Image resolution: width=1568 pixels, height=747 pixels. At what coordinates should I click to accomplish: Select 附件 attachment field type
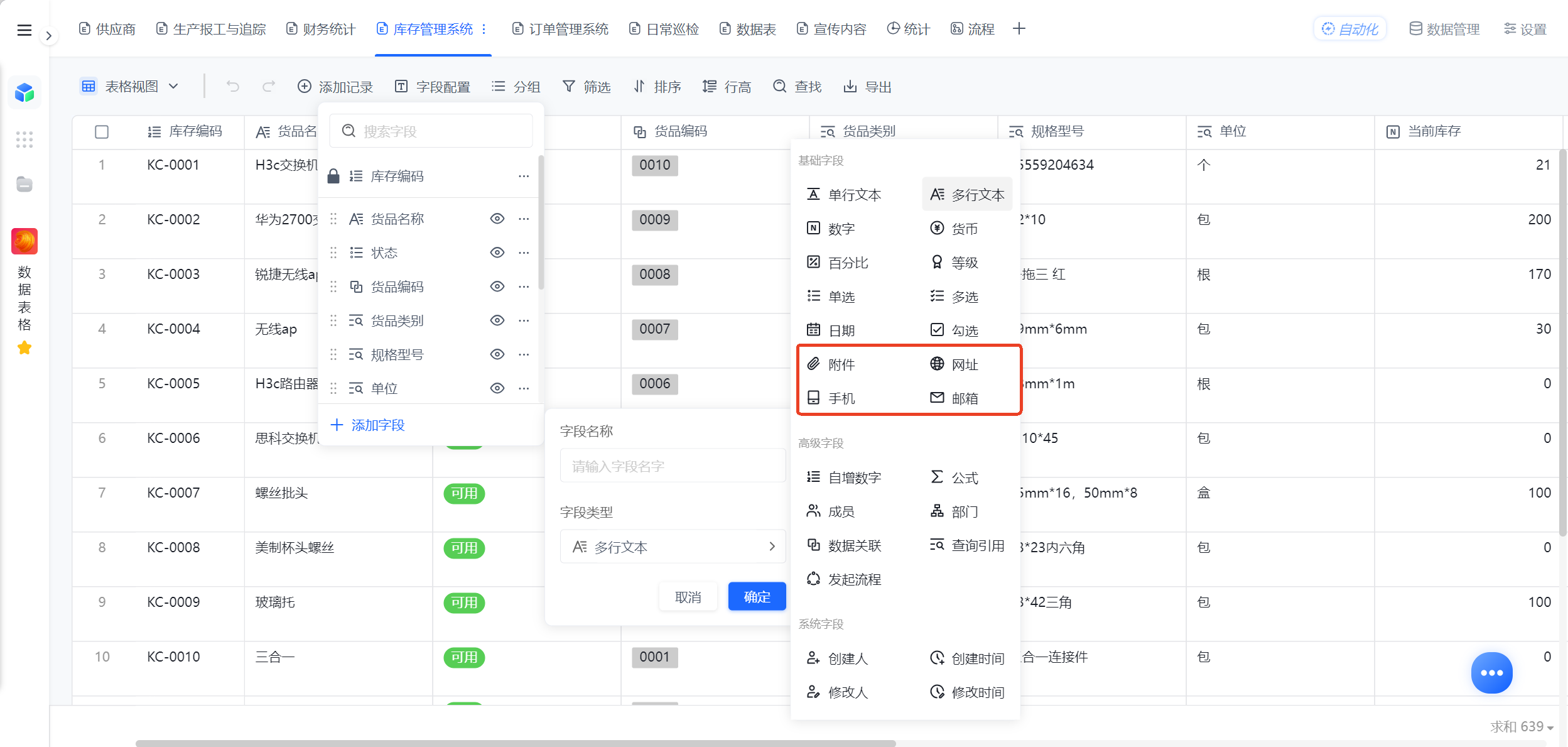point(831,364)
